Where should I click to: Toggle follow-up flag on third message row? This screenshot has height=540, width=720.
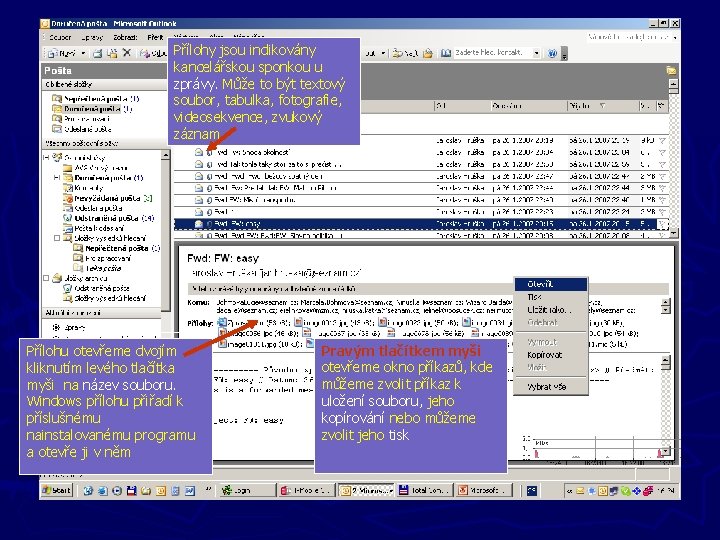(x=661, y=164)
